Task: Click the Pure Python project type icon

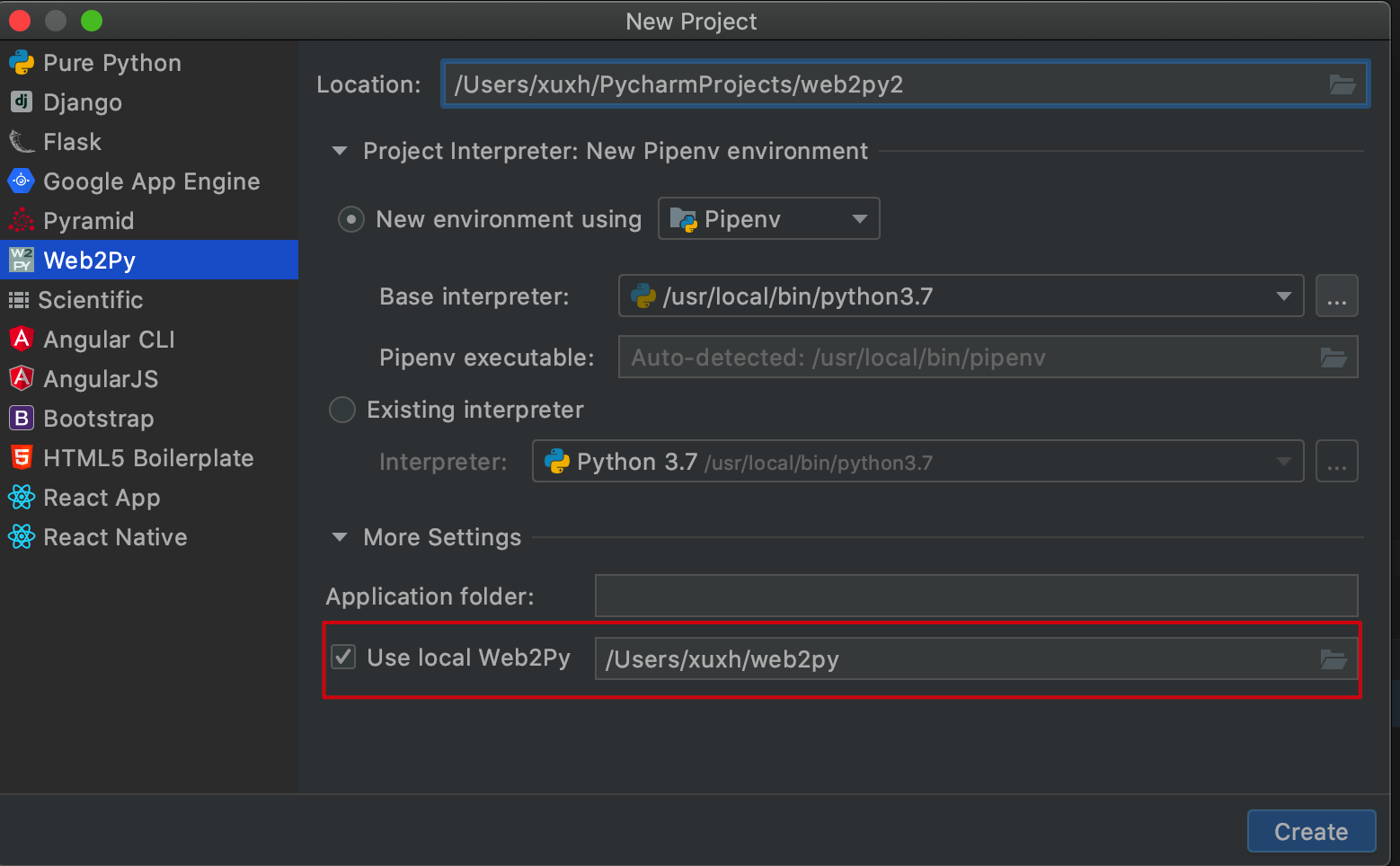Action: coord(22,63)
